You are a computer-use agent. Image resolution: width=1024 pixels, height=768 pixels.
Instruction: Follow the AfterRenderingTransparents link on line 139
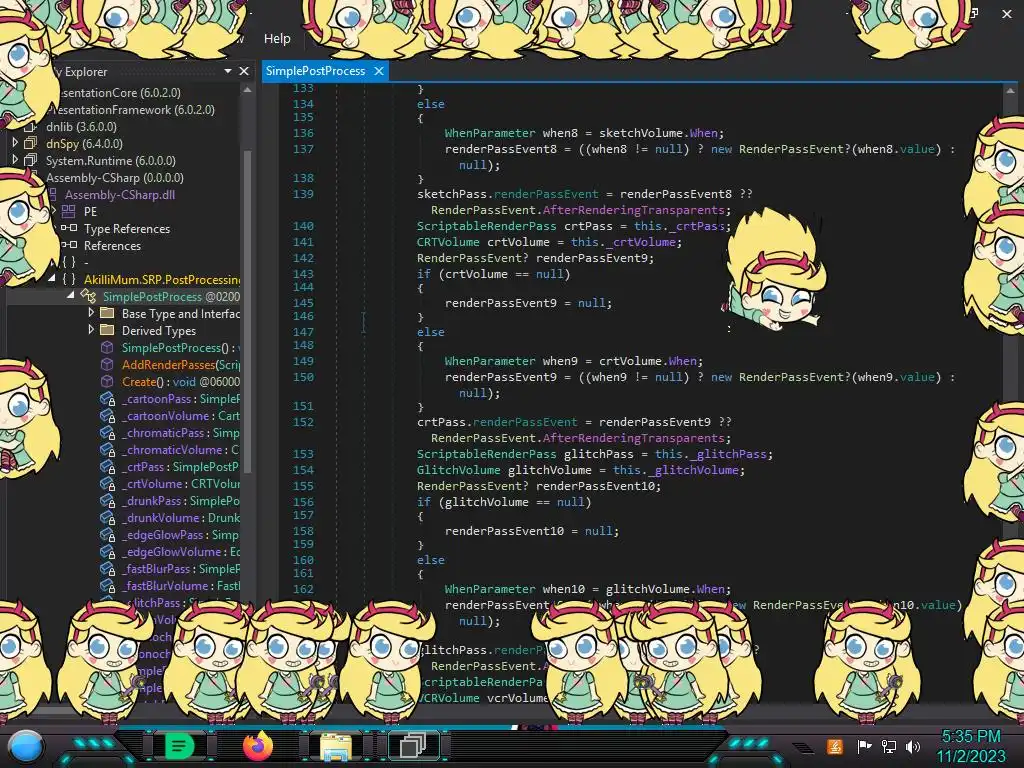633,210
